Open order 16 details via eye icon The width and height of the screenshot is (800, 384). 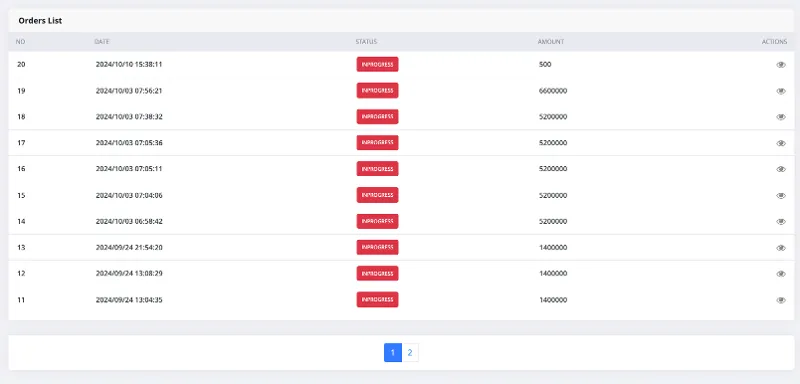tap(781, 169)
